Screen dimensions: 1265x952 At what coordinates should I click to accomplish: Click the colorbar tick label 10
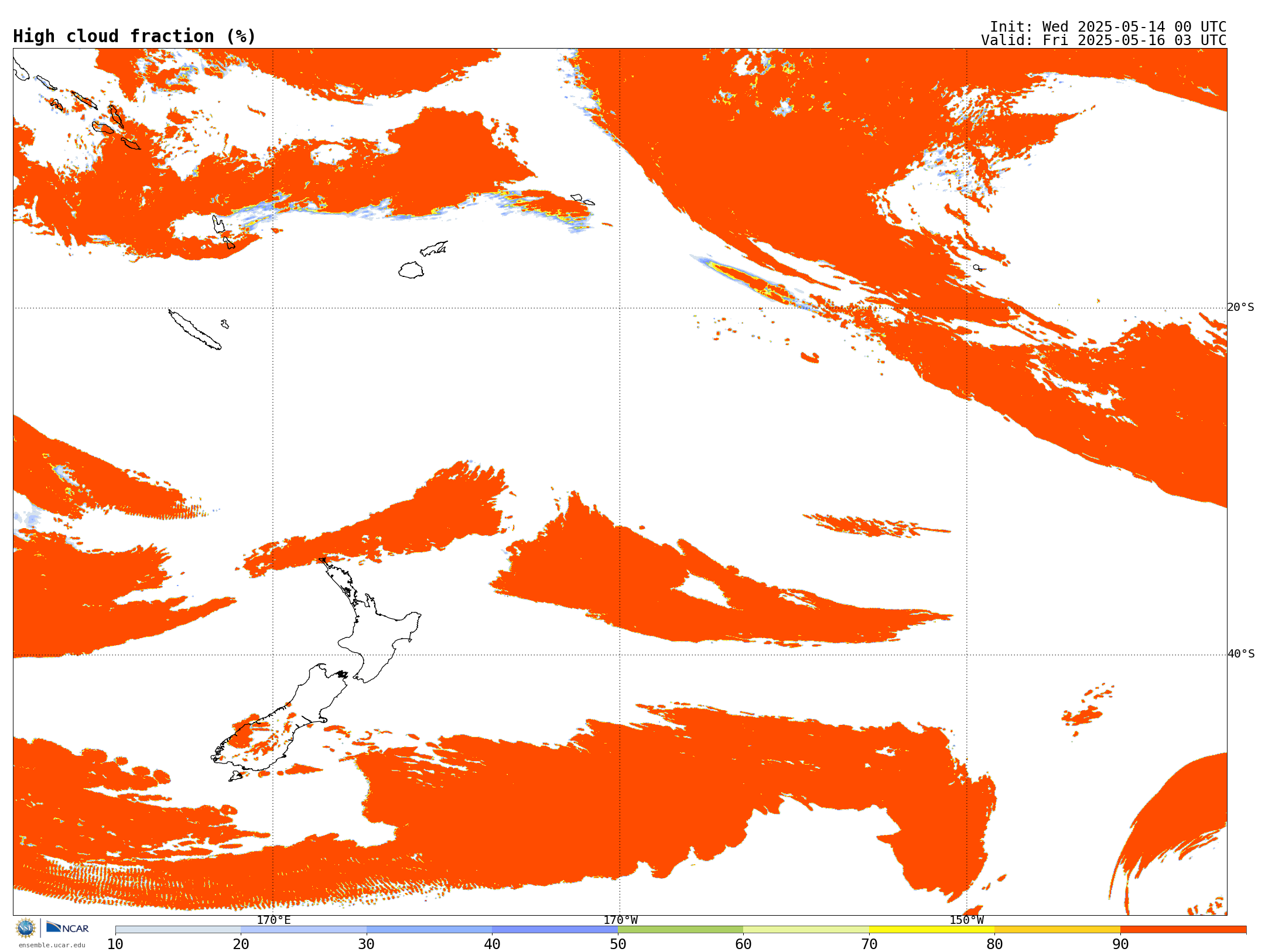(x=115, y=944)
